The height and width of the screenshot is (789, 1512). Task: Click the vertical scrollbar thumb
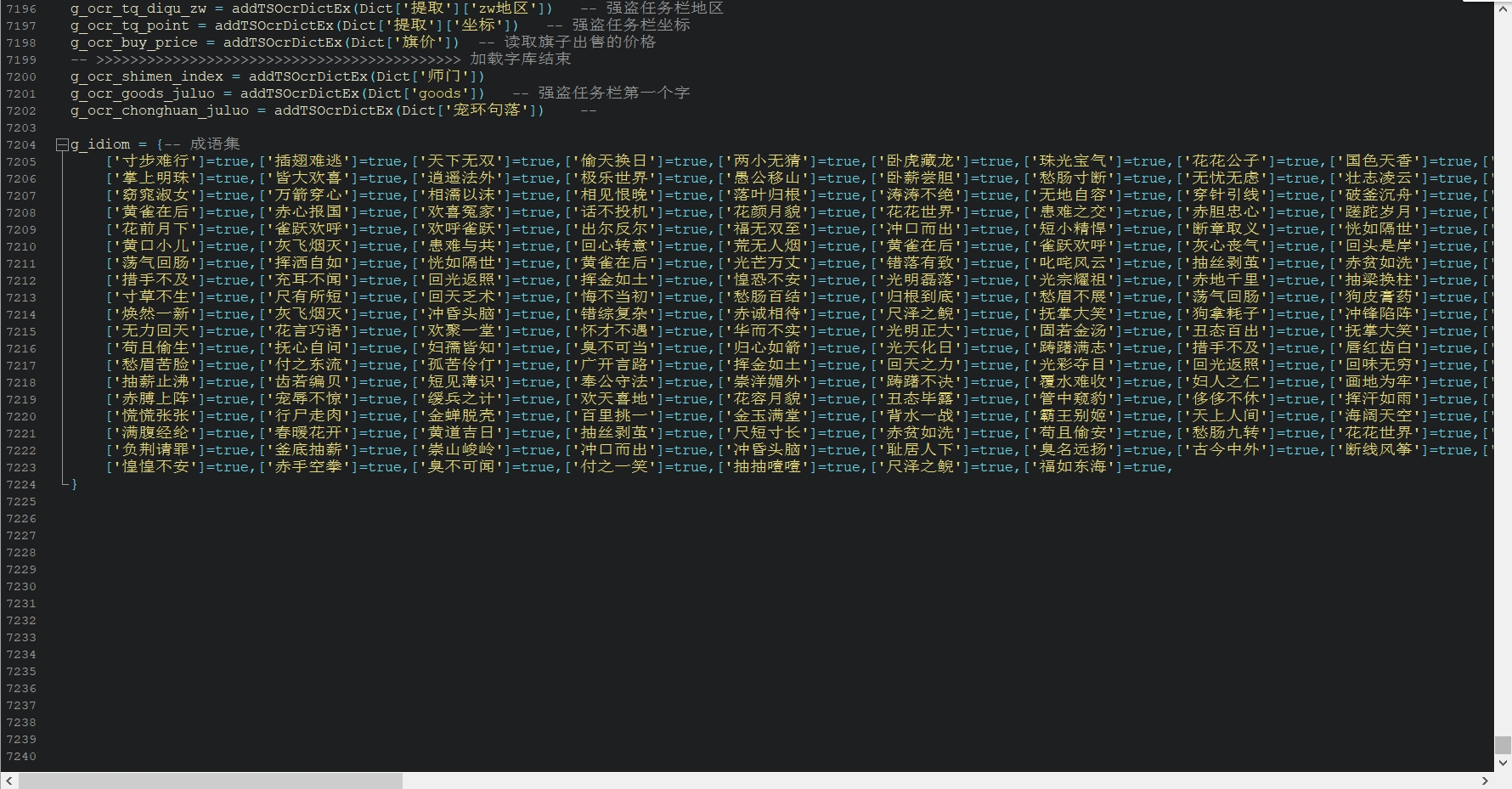(x=1503, y=745)
